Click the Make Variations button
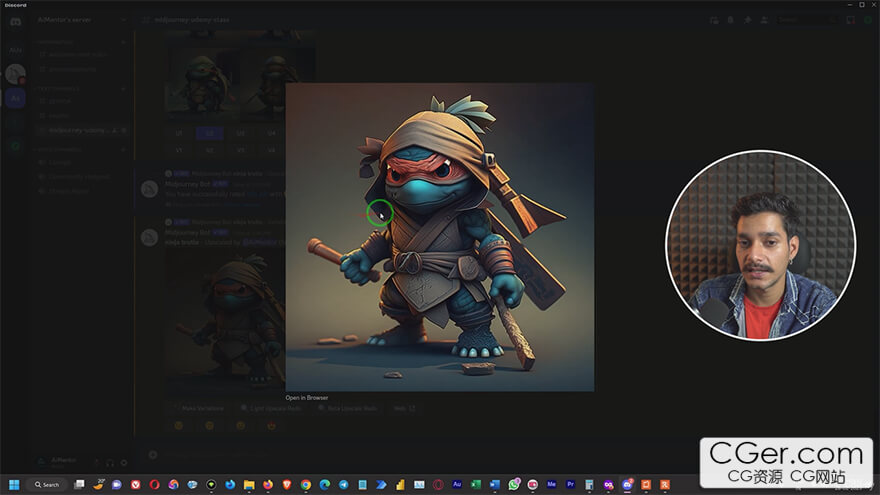This screenshot has height=495, width=880. [x=198, y=408]
